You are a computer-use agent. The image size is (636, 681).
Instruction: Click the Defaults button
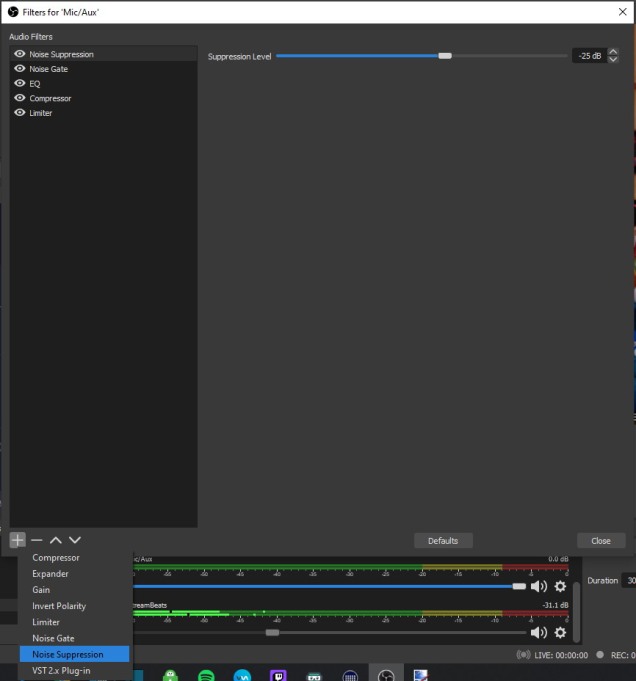pyautogui.click(x=443, y=541)
